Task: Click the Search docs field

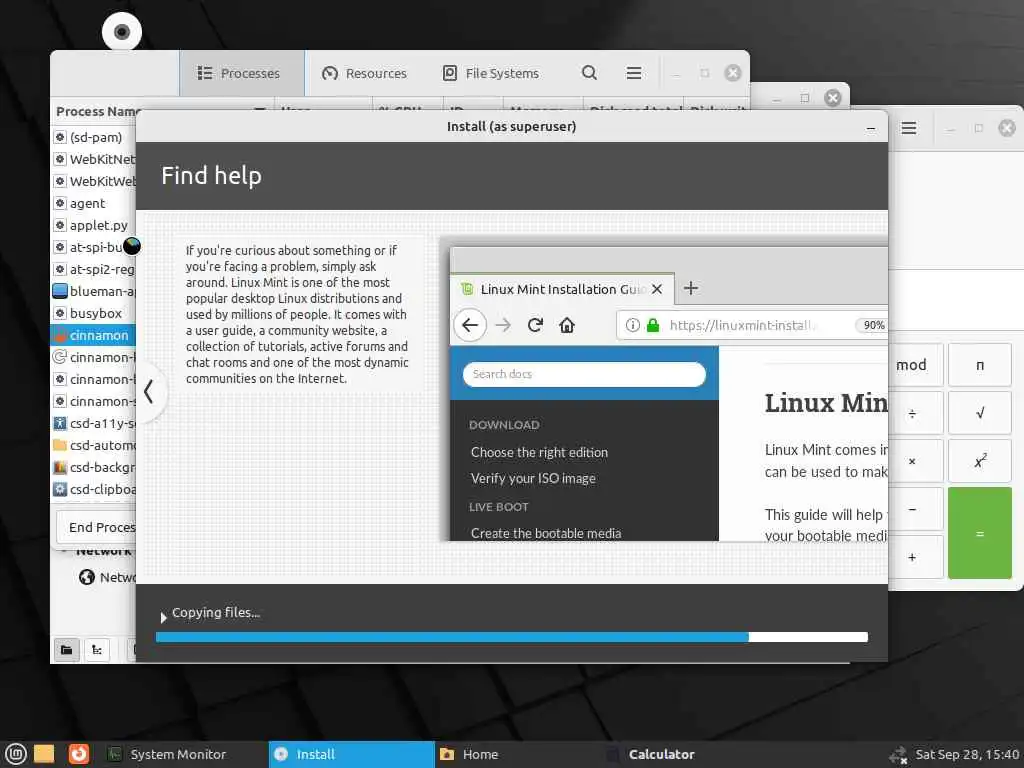Action: [x=584, y=374]
